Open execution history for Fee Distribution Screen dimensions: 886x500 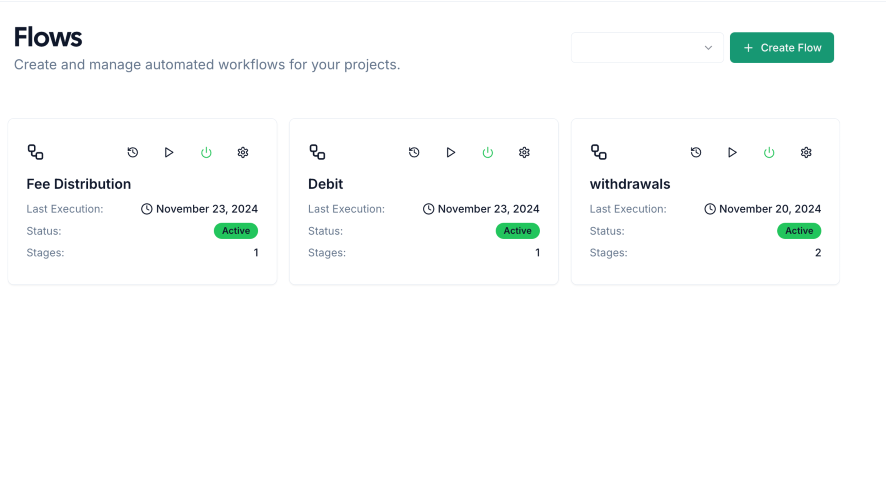pos(133,152)
